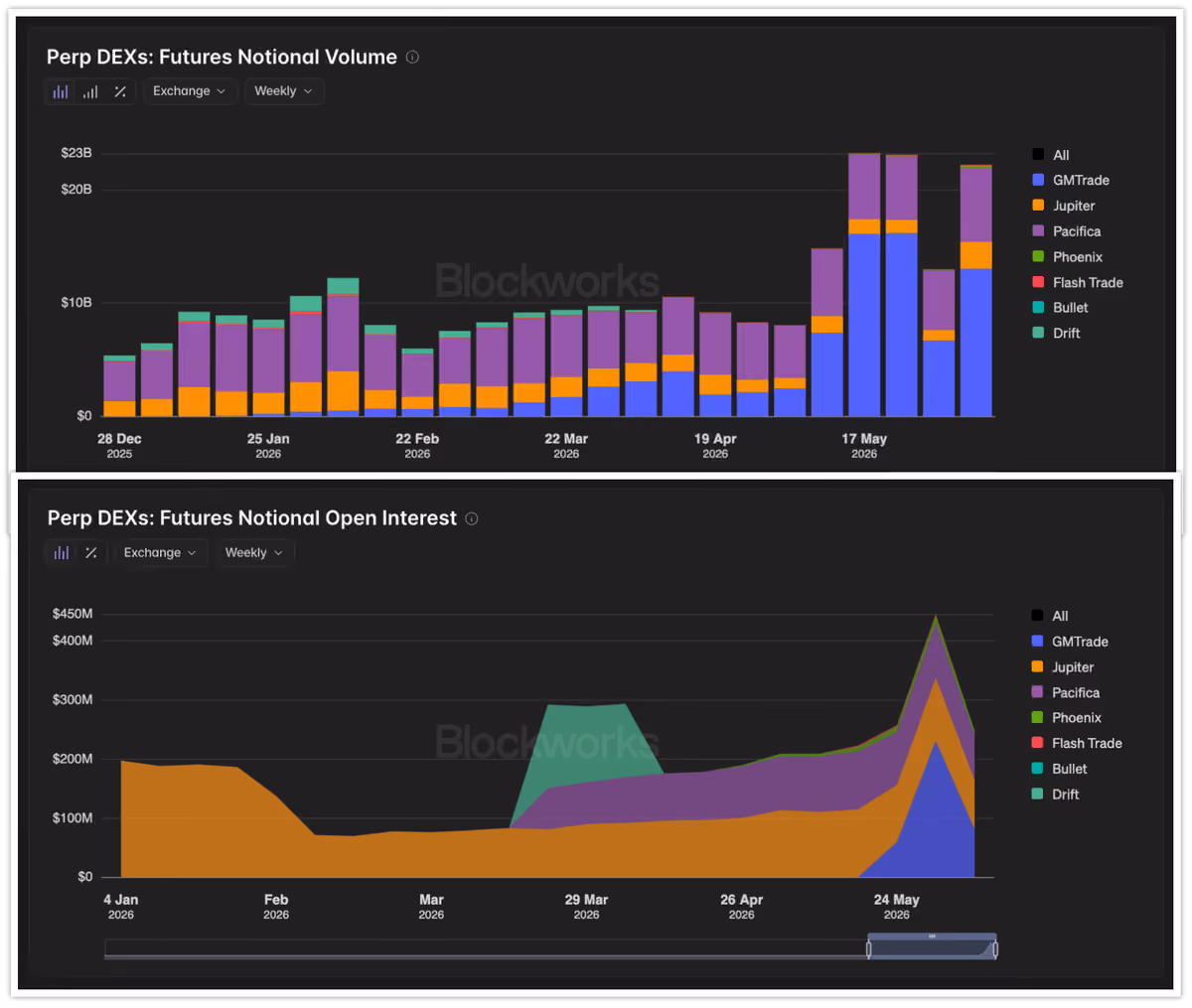Viewport: 1192px width, 1008px height.
Task: Click the 24 May 2026 axis label
Action: point(897,907)
